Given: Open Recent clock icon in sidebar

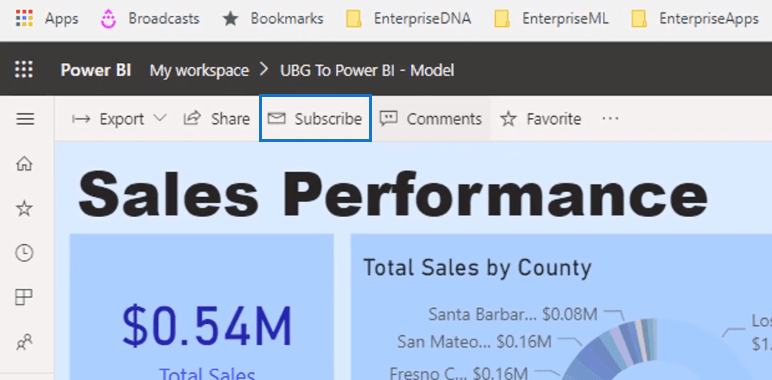Looking at the screenshot, I should (x=24, y=253).
